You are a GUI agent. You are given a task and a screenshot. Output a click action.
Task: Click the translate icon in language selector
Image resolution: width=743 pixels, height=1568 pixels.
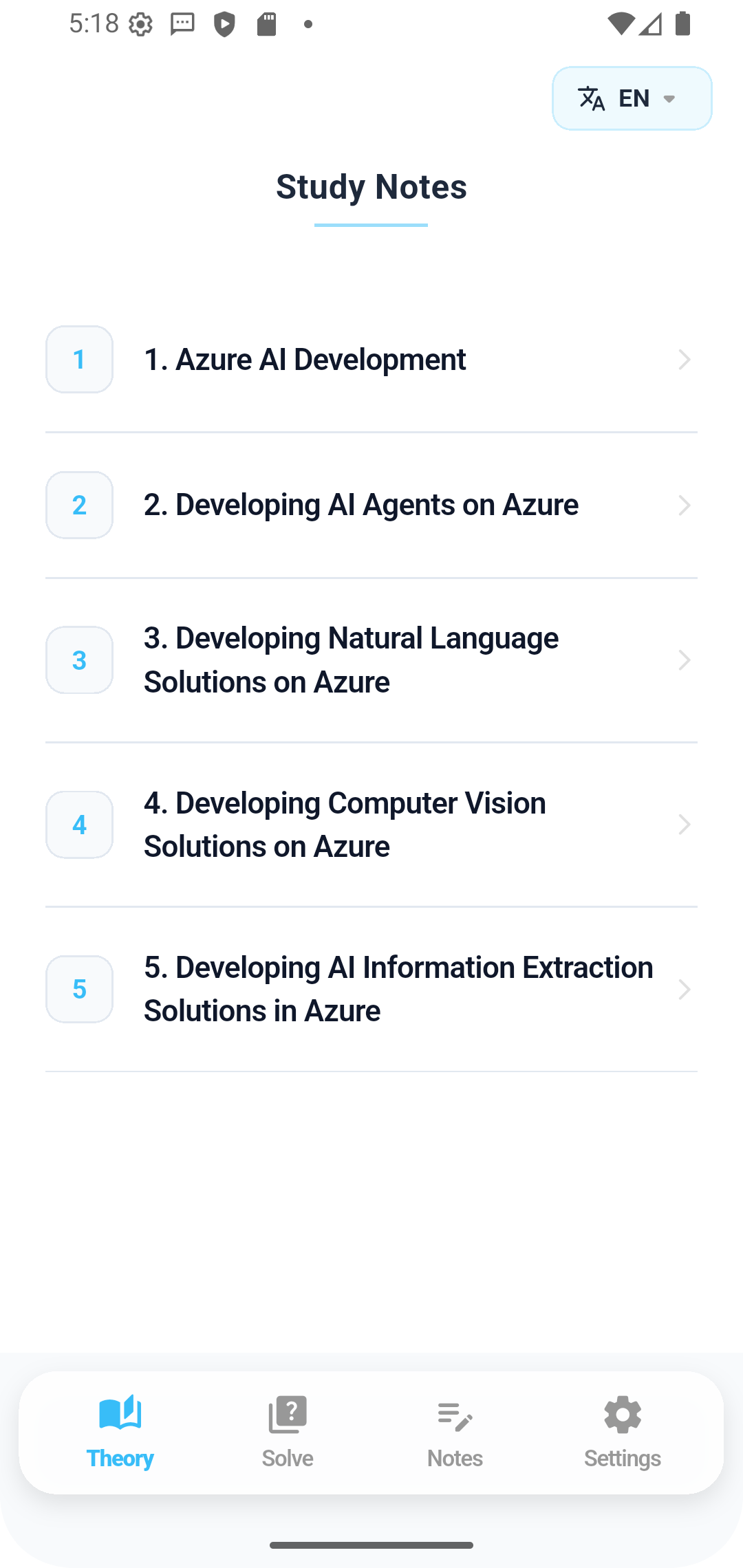click(592, 98)
